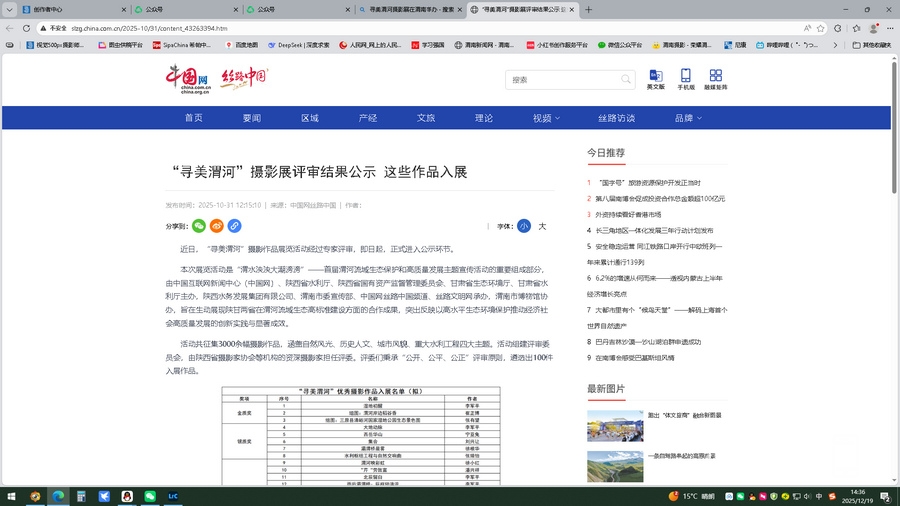
Task: Open the WeChat app from the taskbar
Action: tap(150, 495)
